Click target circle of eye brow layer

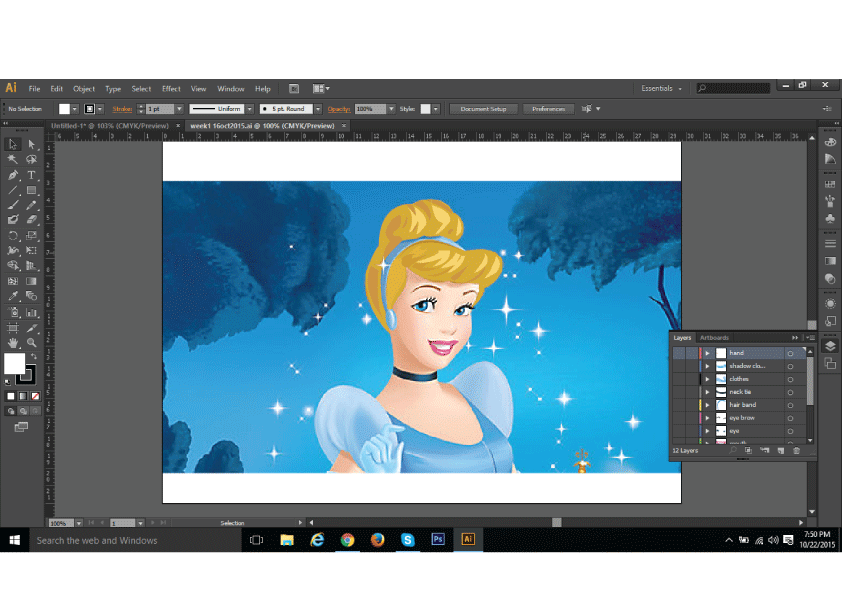[790, 418]
